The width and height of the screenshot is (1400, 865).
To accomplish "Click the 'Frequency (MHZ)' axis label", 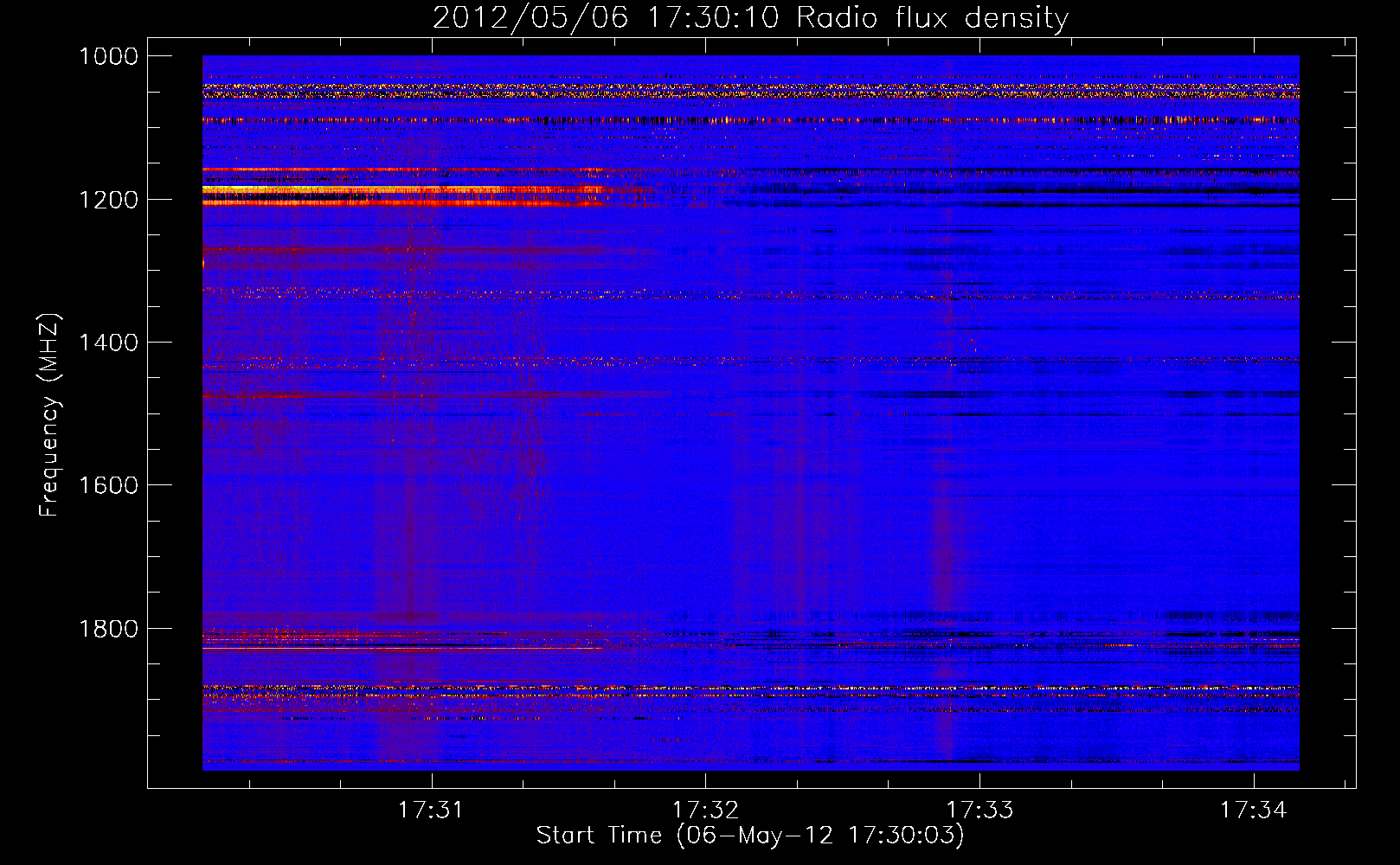I will (49, 415).
